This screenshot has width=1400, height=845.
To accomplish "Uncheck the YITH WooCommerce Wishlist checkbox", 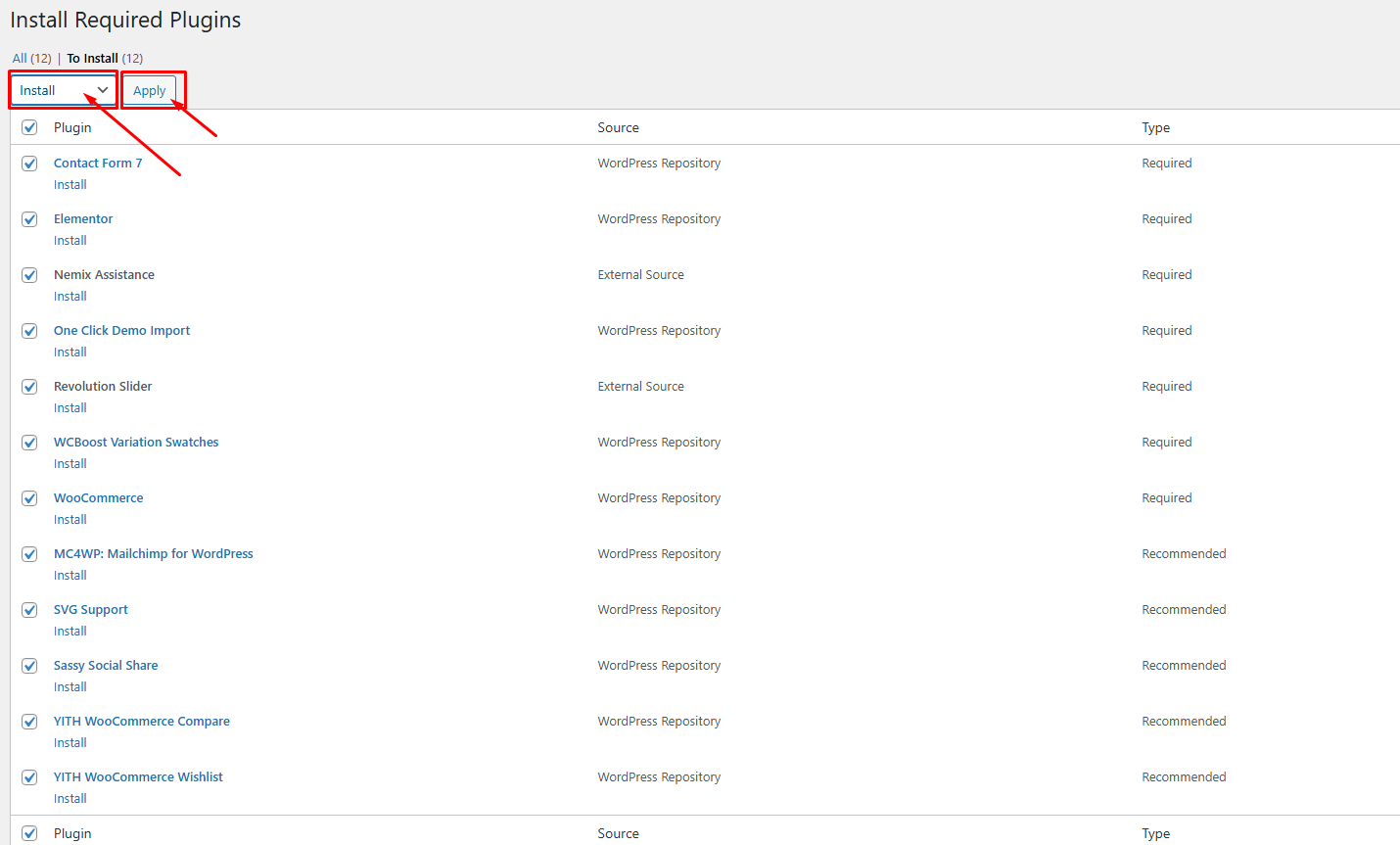I will click(x=29, y=777).
